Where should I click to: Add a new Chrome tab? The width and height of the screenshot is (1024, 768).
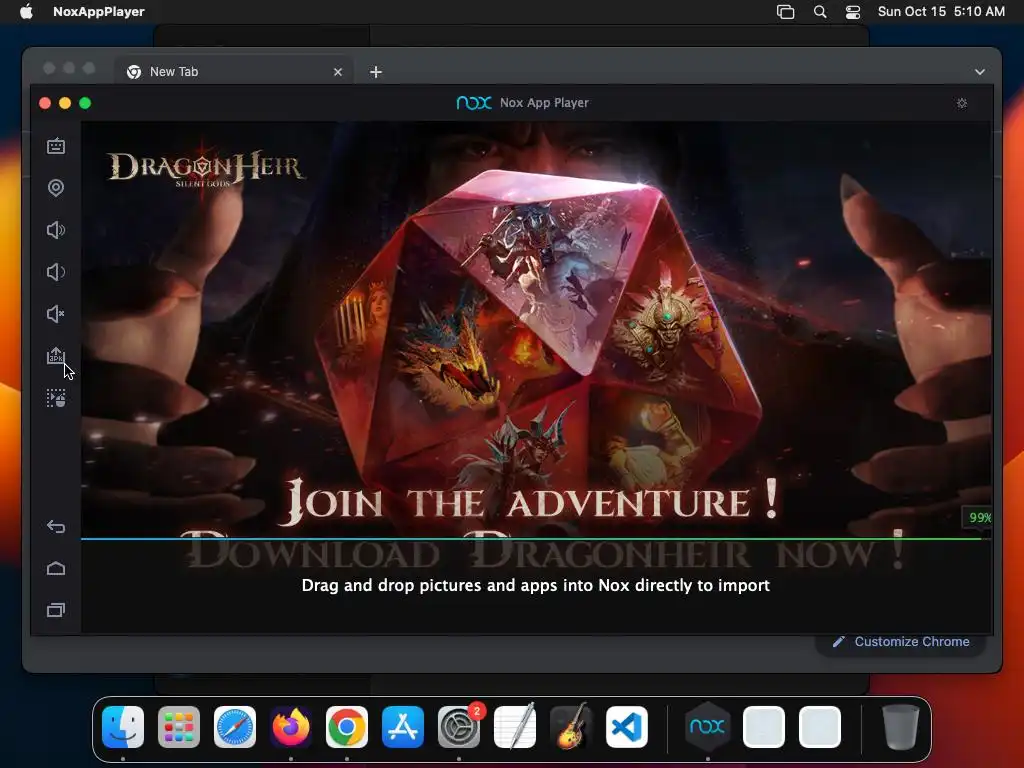(x=376, y=72)
